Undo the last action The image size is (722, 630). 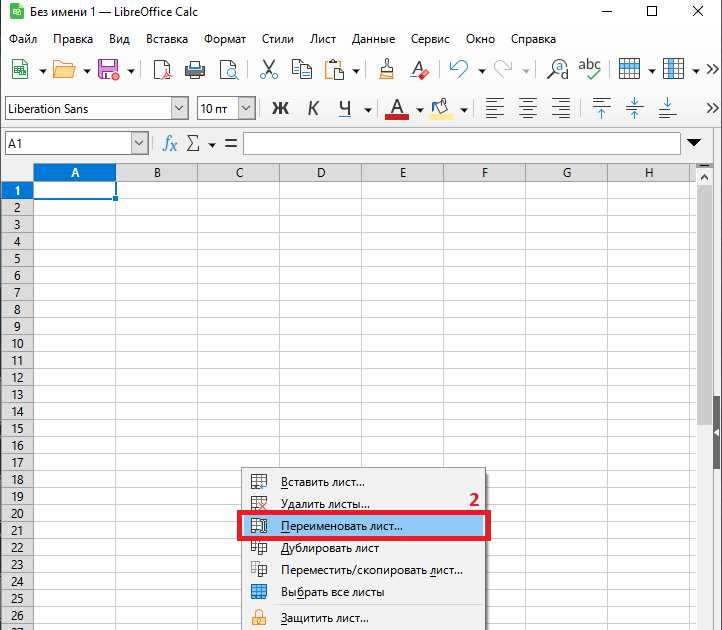[459, 70]
